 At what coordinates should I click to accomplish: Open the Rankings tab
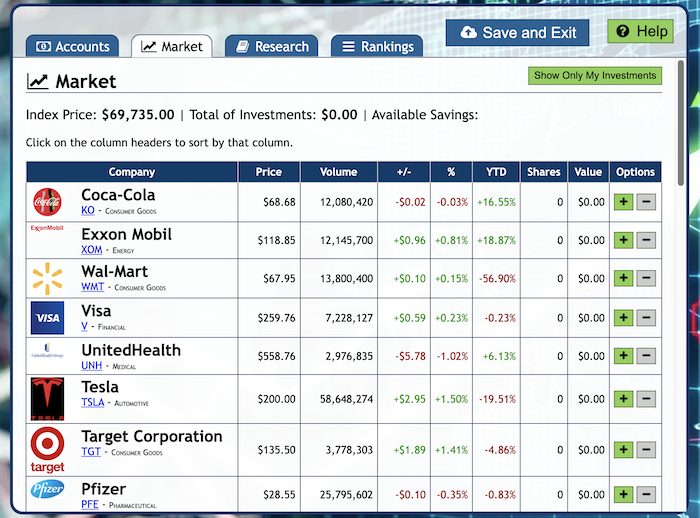(376, 46)
